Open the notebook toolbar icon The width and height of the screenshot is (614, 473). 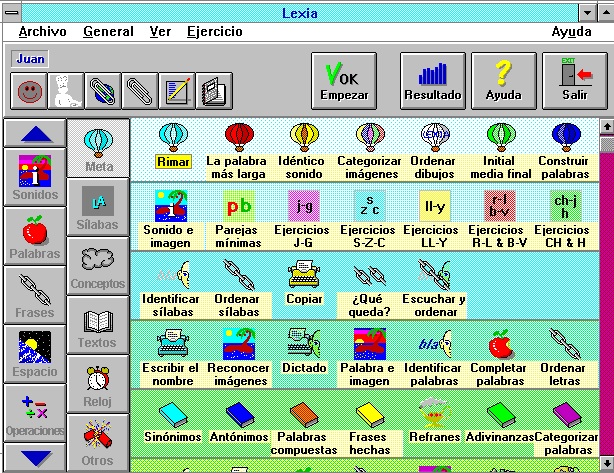[x=214, y=91]
